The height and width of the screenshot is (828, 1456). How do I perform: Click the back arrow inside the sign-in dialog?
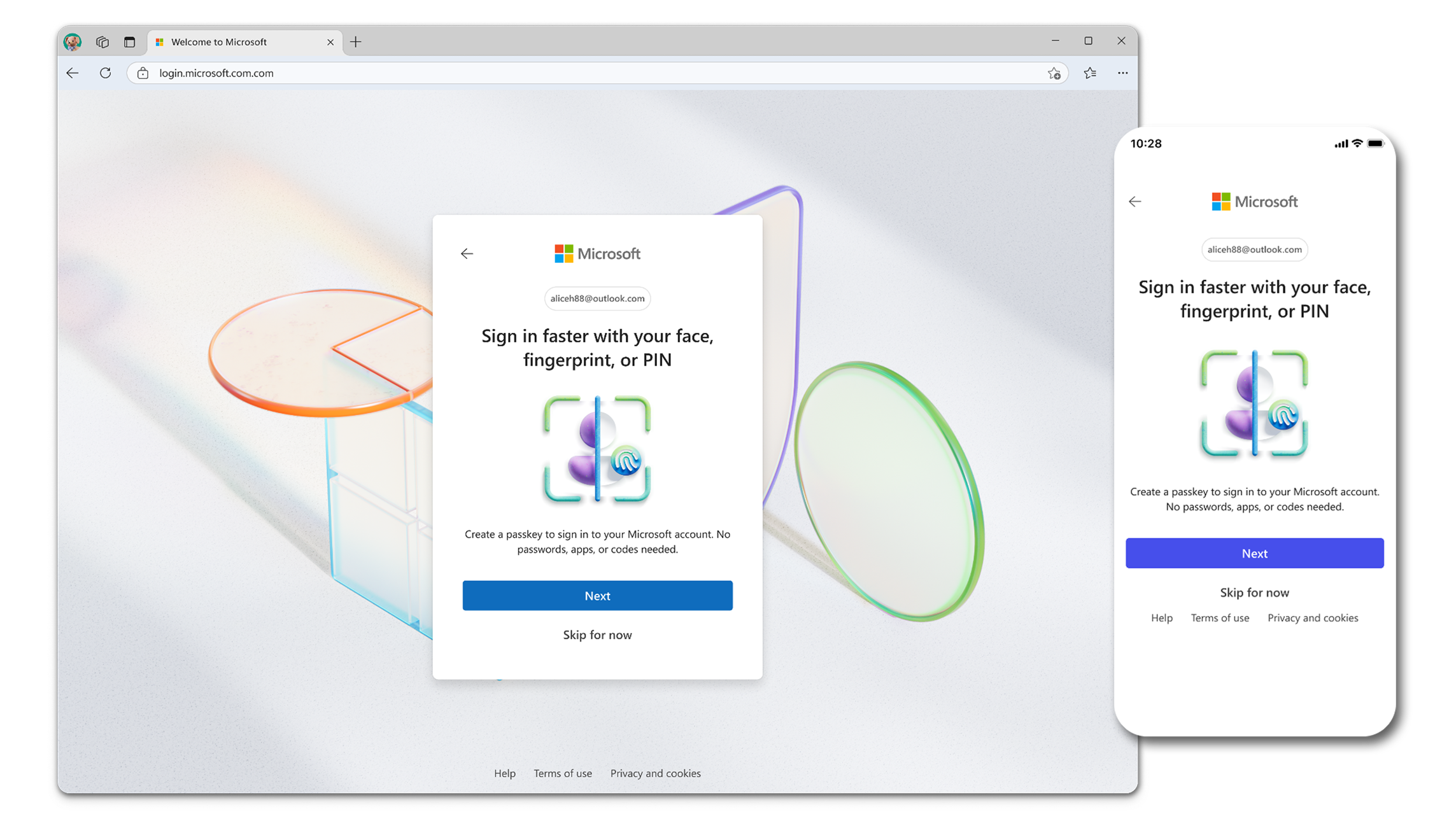click(467, 253)
